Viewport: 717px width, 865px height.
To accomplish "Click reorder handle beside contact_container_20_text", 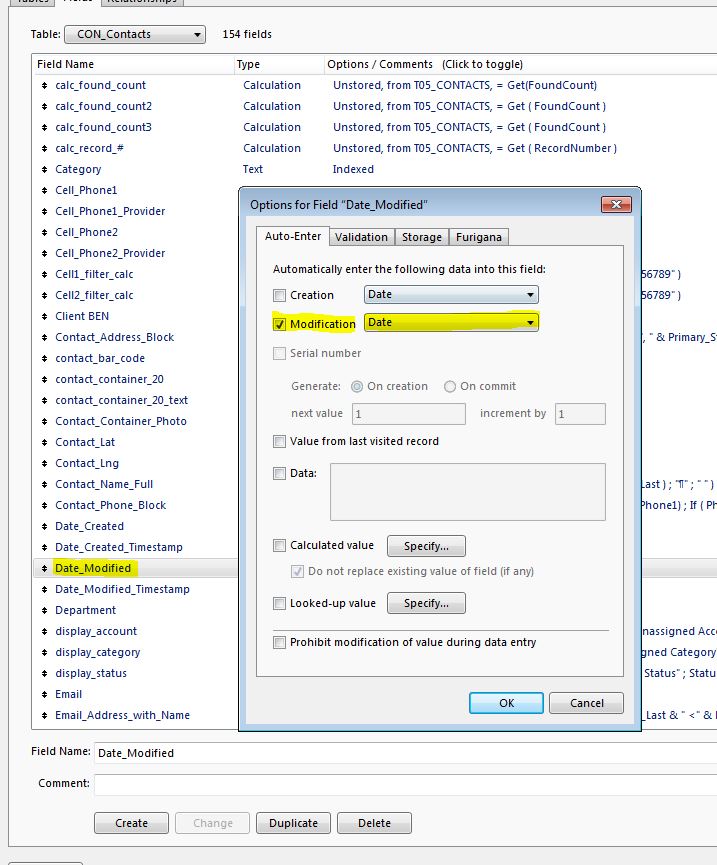I will pyautogui.click(x=44, y=401).
